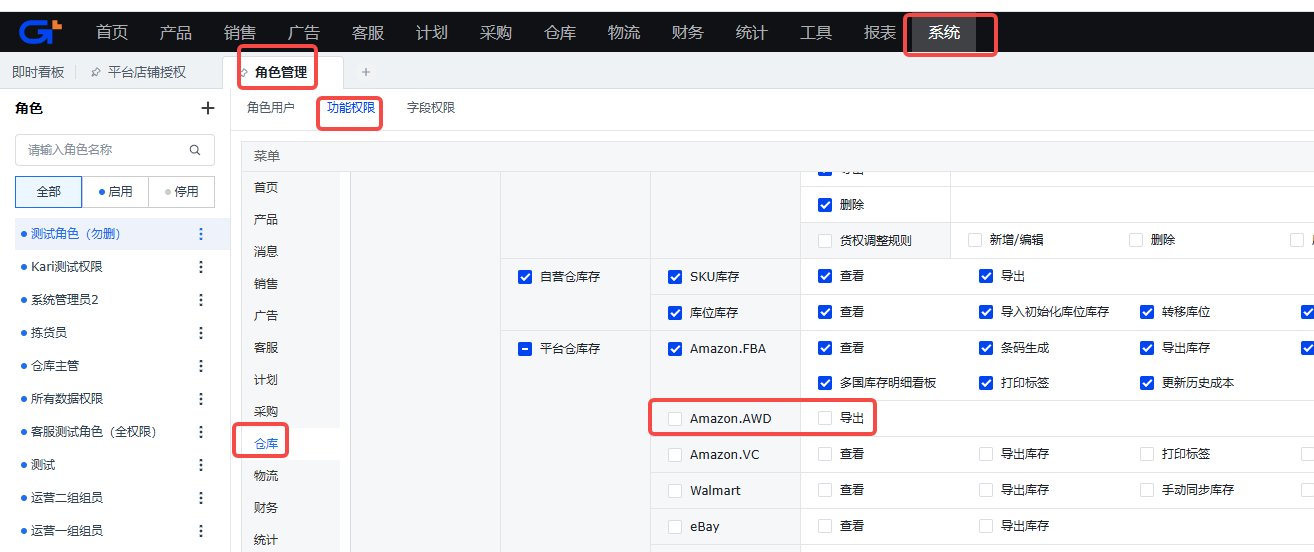Uncheck the 转移库位 checkbox
Viewport: 1314px width, 552px height.
(1147, 312)
